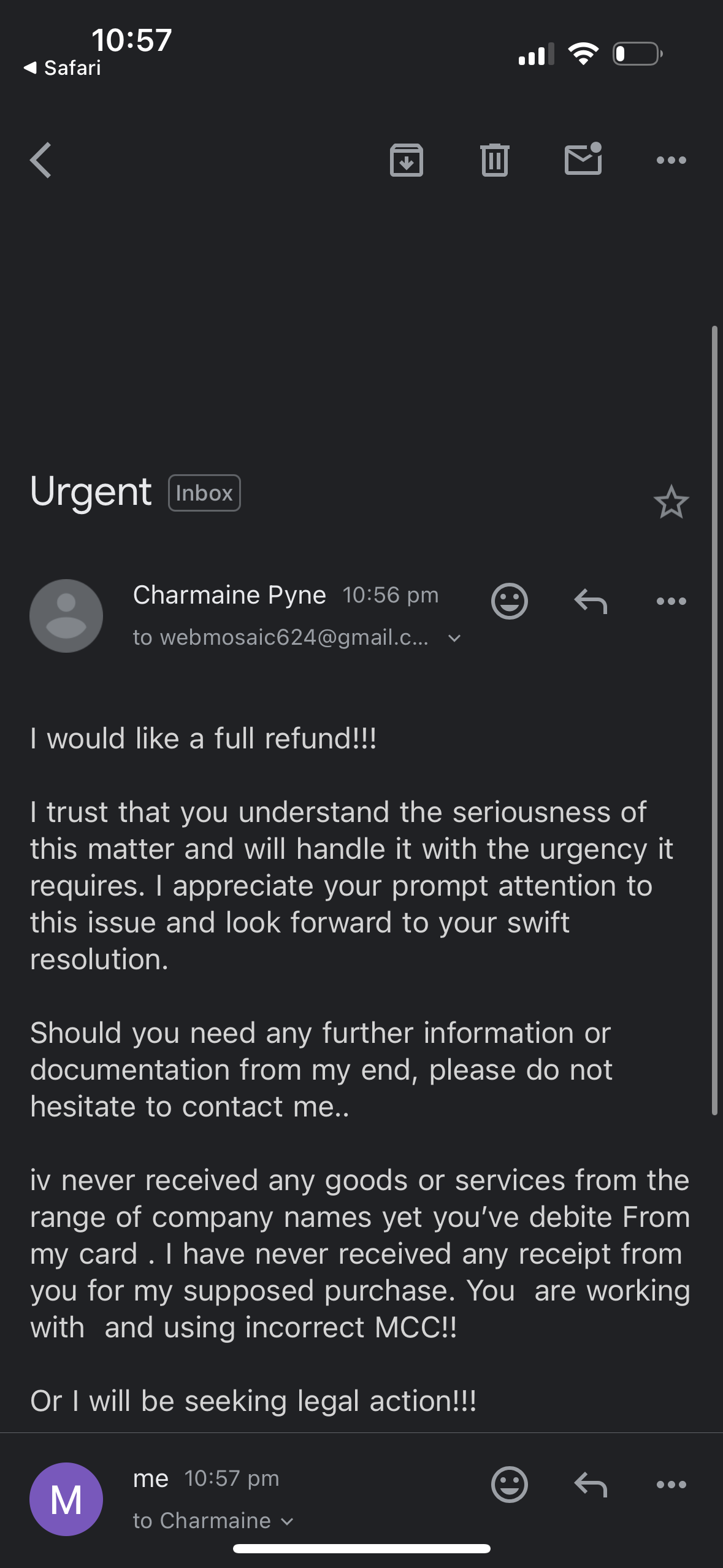The width and height of the screenshot is (723, 1568).
Task: Archive this Urgent email
Action: coord(407,160)
